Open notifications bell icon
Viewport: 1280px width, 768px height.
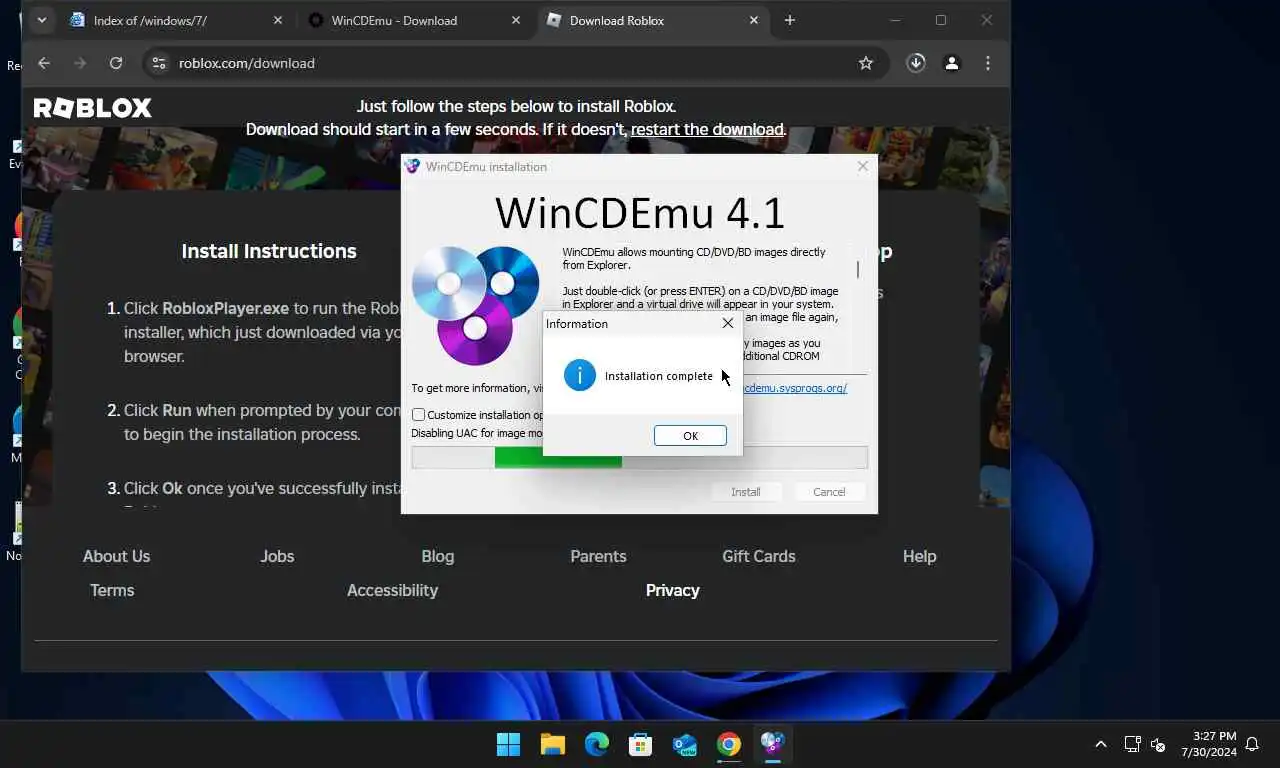[1252, 744]
